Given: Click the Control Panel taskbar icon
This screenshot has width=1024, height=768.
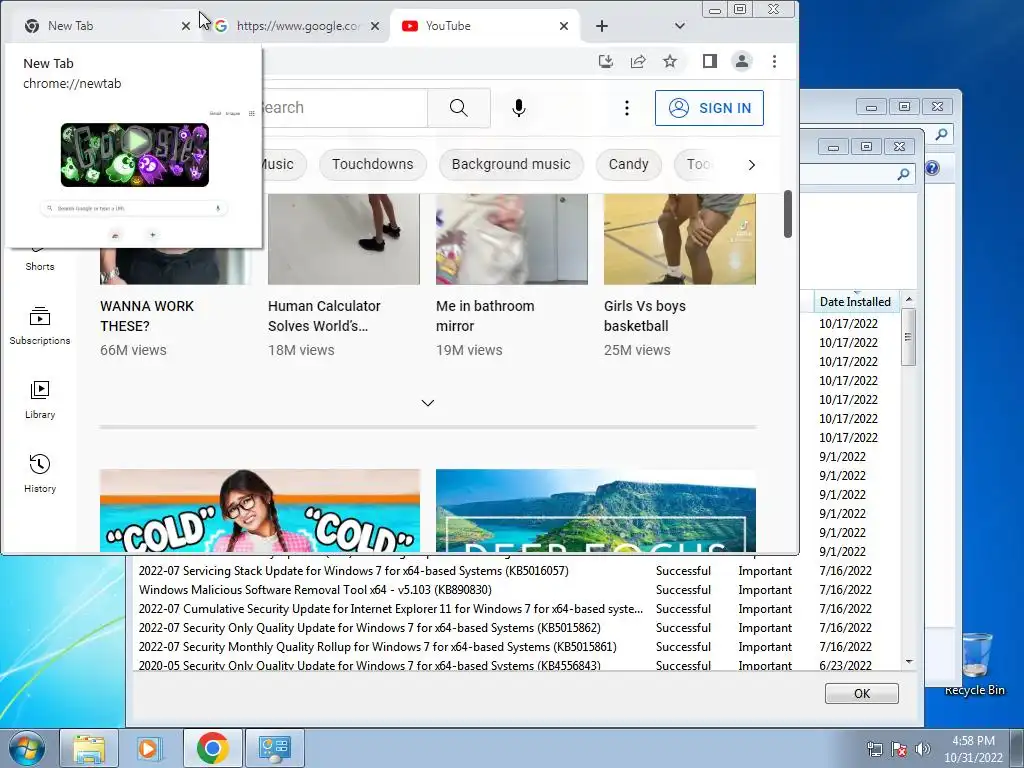Looking at the screenshot, I should point(274,748).
